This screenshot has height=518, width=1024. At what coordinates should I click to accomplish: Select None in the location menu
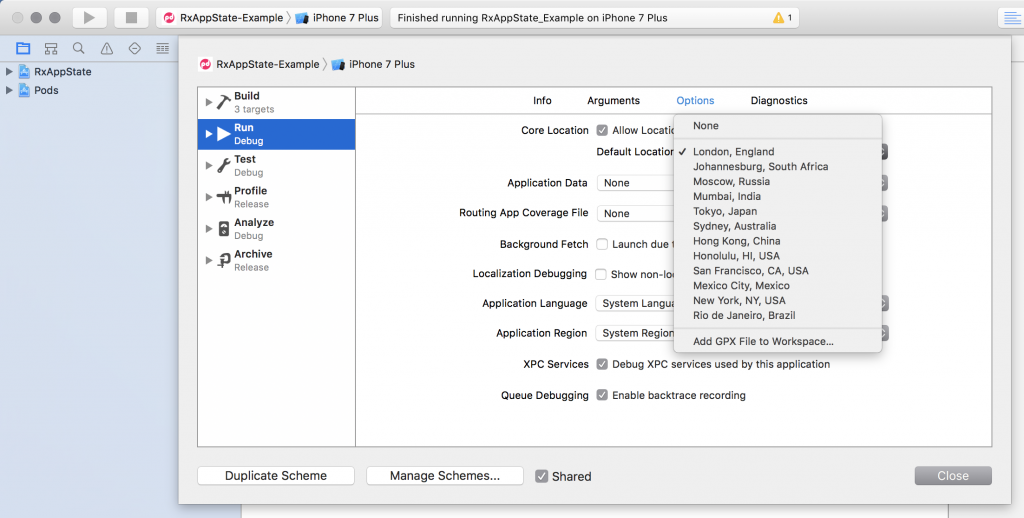point(778,125)
